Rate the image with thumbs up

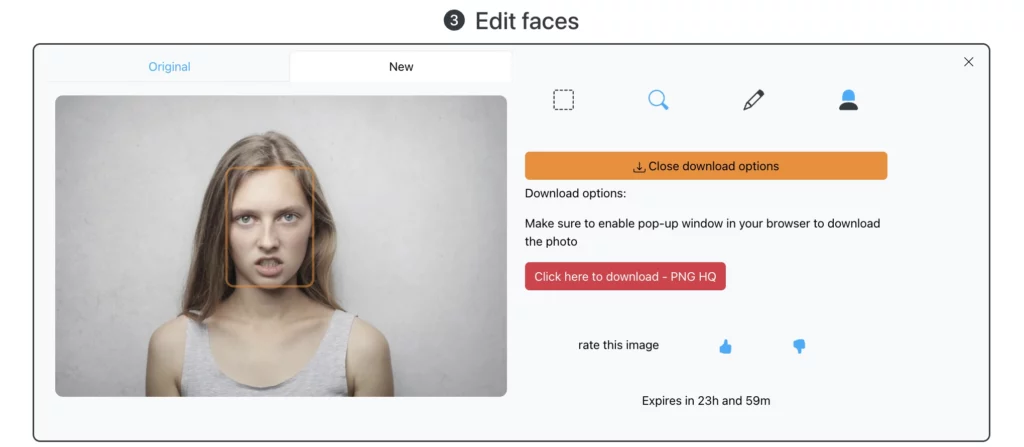point(725,346)
